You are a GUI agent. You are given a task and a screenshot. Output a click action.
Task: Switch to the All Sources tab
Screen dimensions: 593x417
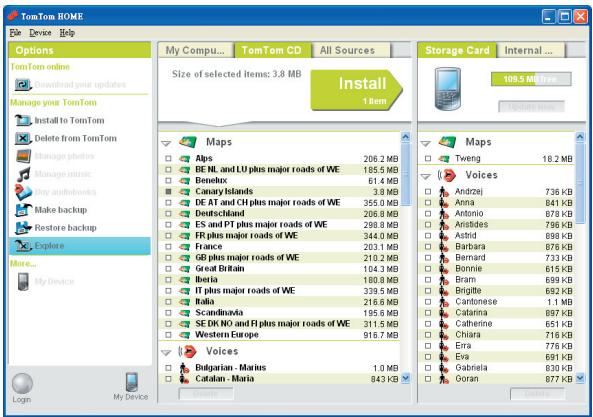[350, 50]
